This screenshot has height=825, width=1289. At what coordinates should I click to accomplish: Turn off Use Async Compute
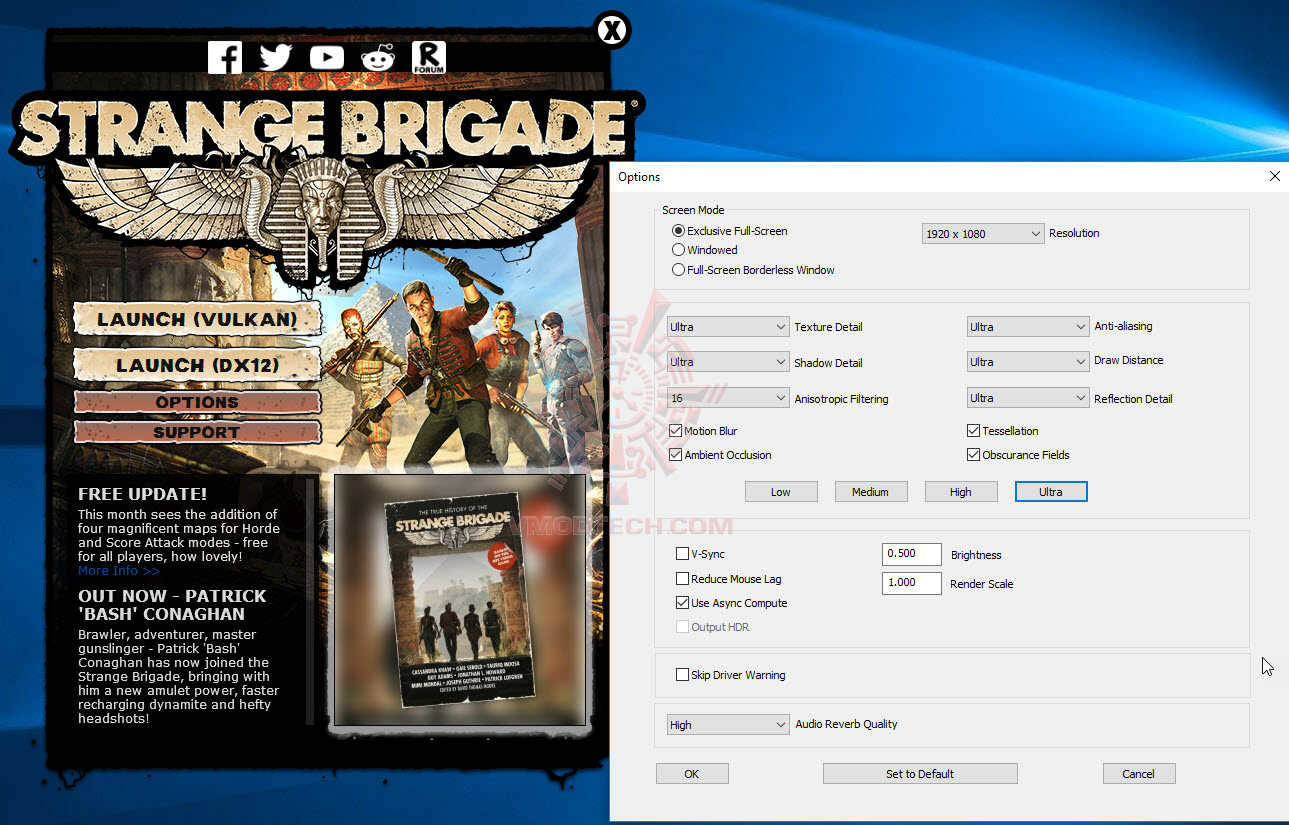point(682,603)
